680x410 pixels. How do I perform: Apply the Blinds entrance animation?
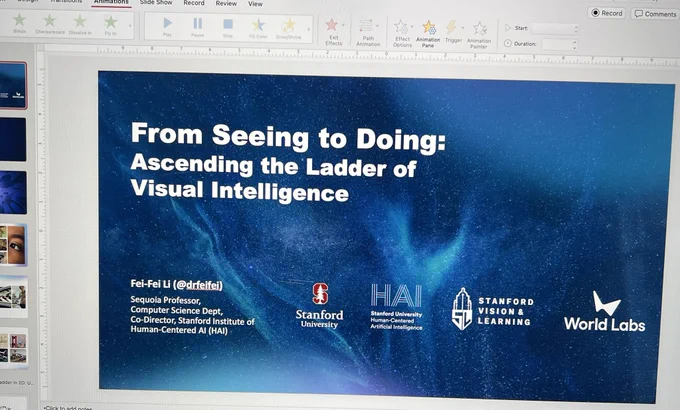19,23
